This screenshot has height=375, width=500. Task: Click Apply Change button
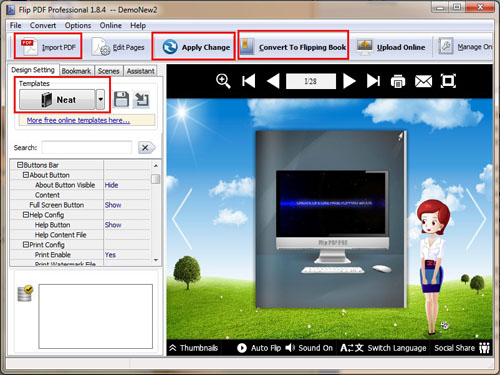pos(196,47)
